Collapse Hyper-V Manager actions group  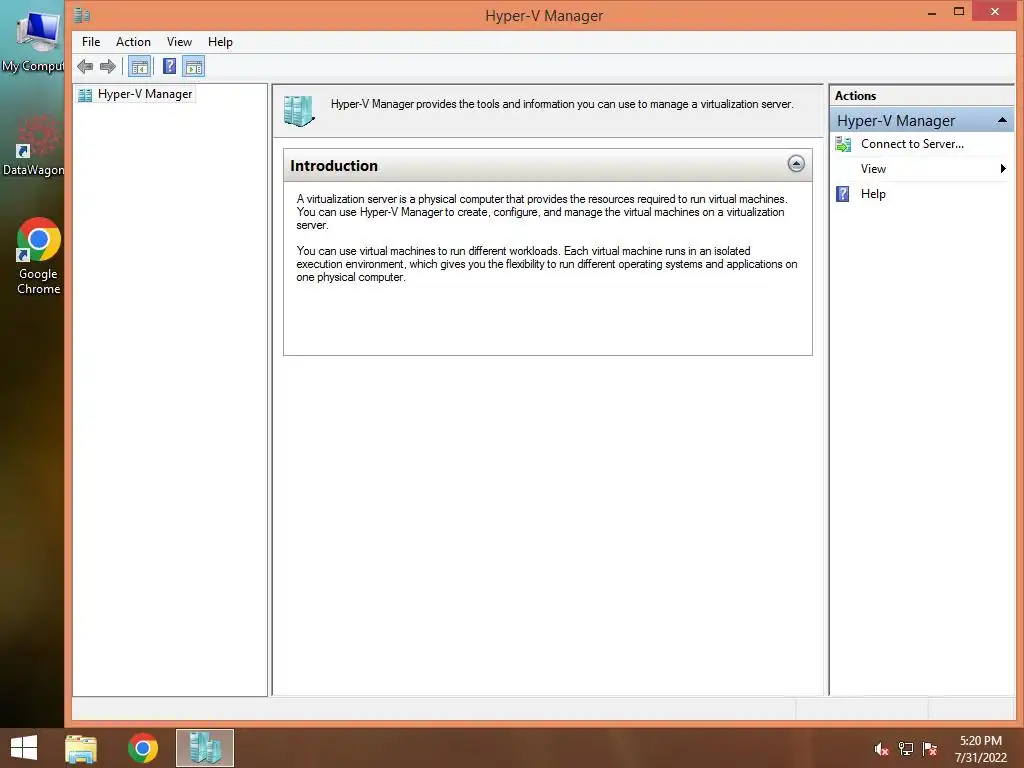pos(1002,120)
